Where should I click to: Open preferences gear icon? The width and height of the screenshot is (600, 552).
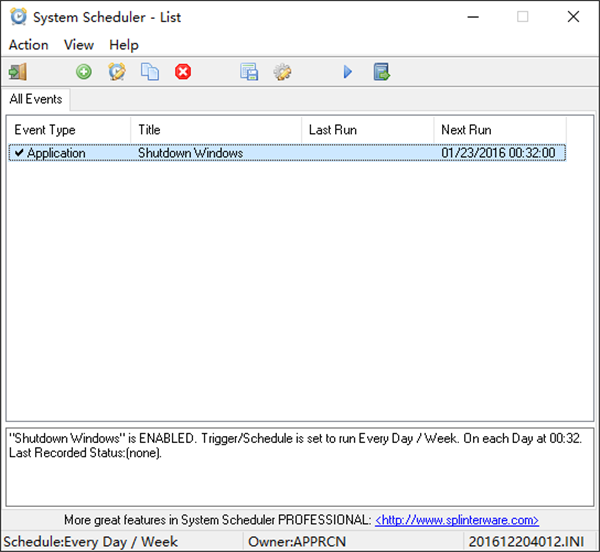282,72
